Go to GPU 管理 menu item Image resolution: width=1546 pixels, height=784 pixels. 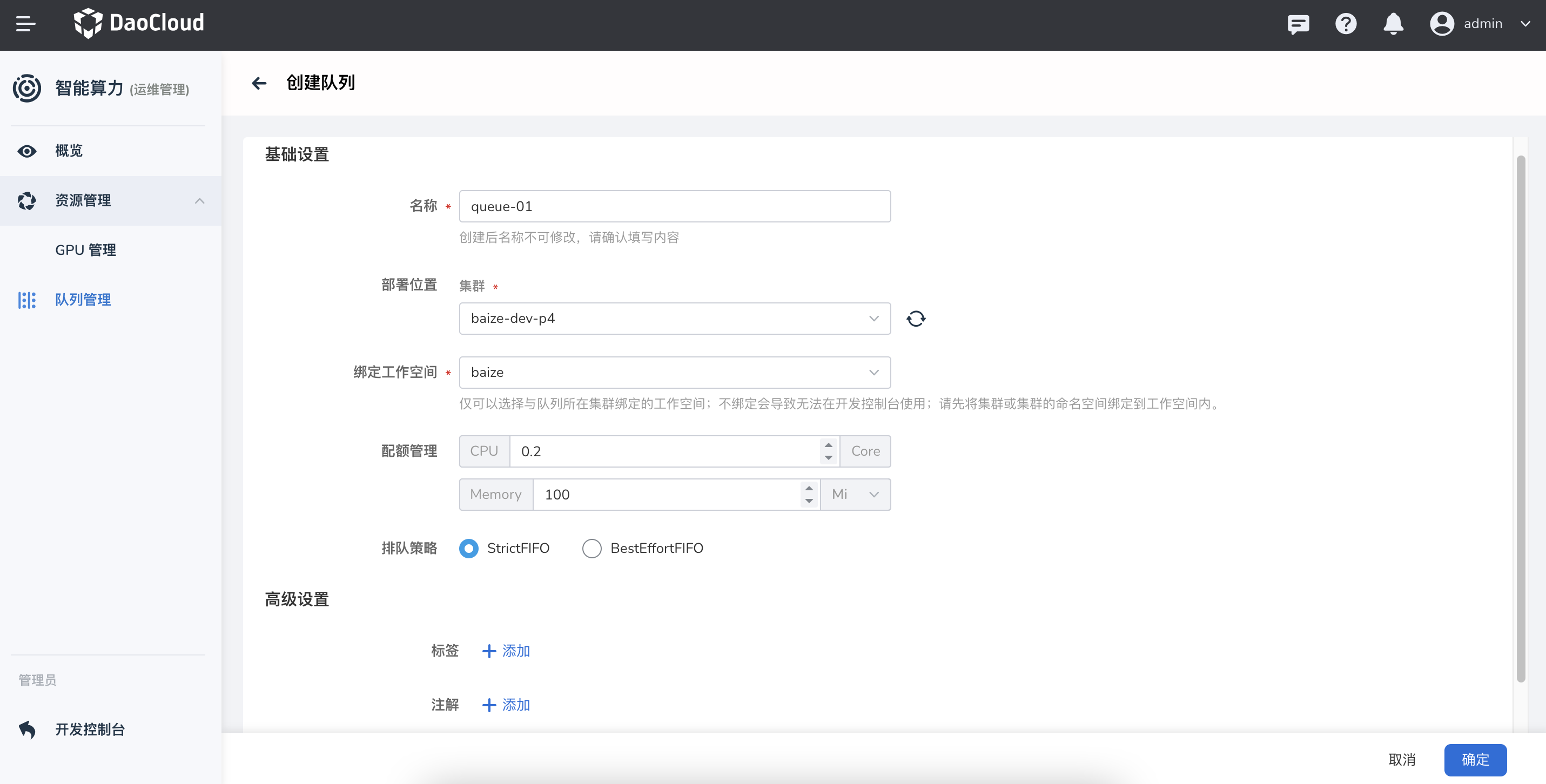coord(86,250)
